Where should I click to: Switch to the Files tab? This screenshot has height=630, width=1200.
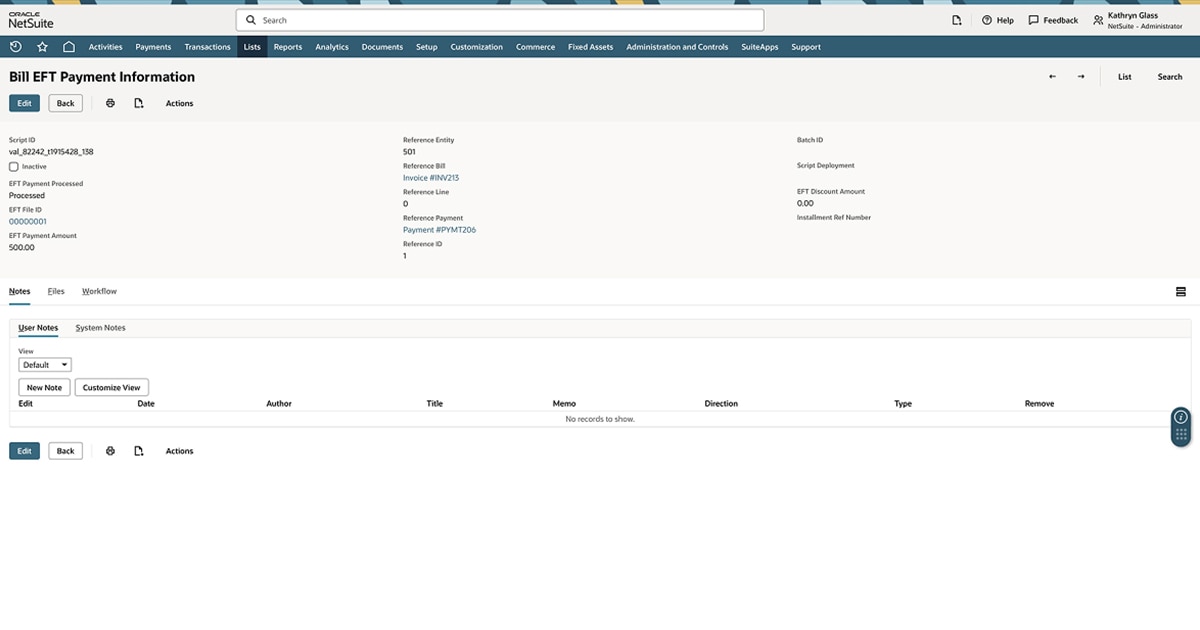tap(56, 291)
